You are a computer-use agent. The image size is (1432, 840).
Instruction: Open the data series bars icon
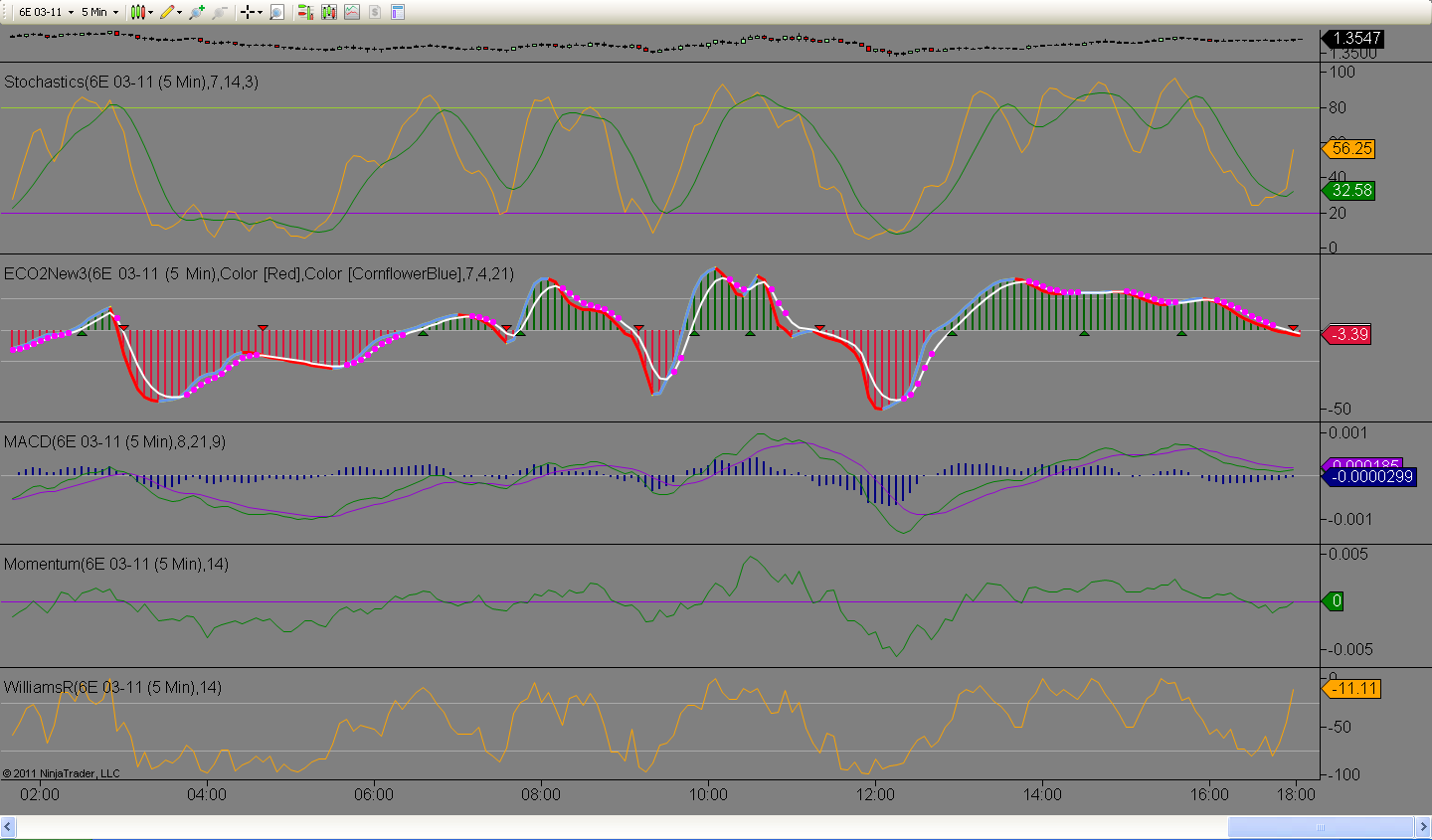pyautogui.click(x=329, y=12)
